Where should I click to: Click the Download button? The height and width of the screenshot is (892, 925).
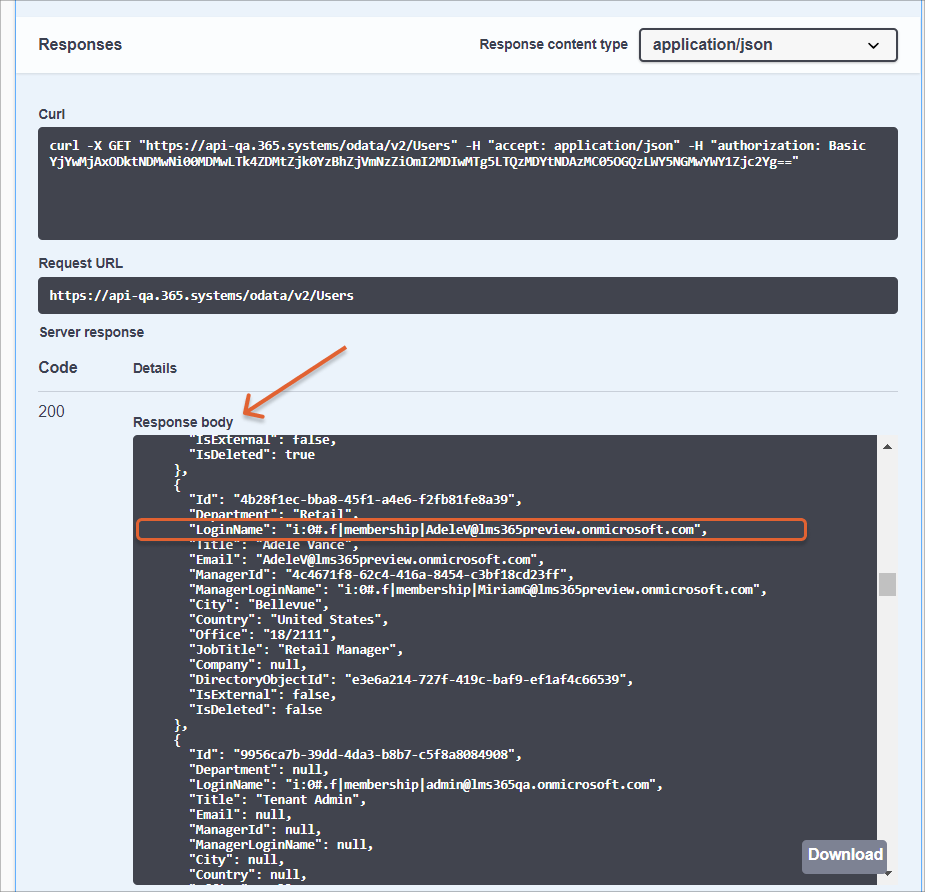pos(845,854)
